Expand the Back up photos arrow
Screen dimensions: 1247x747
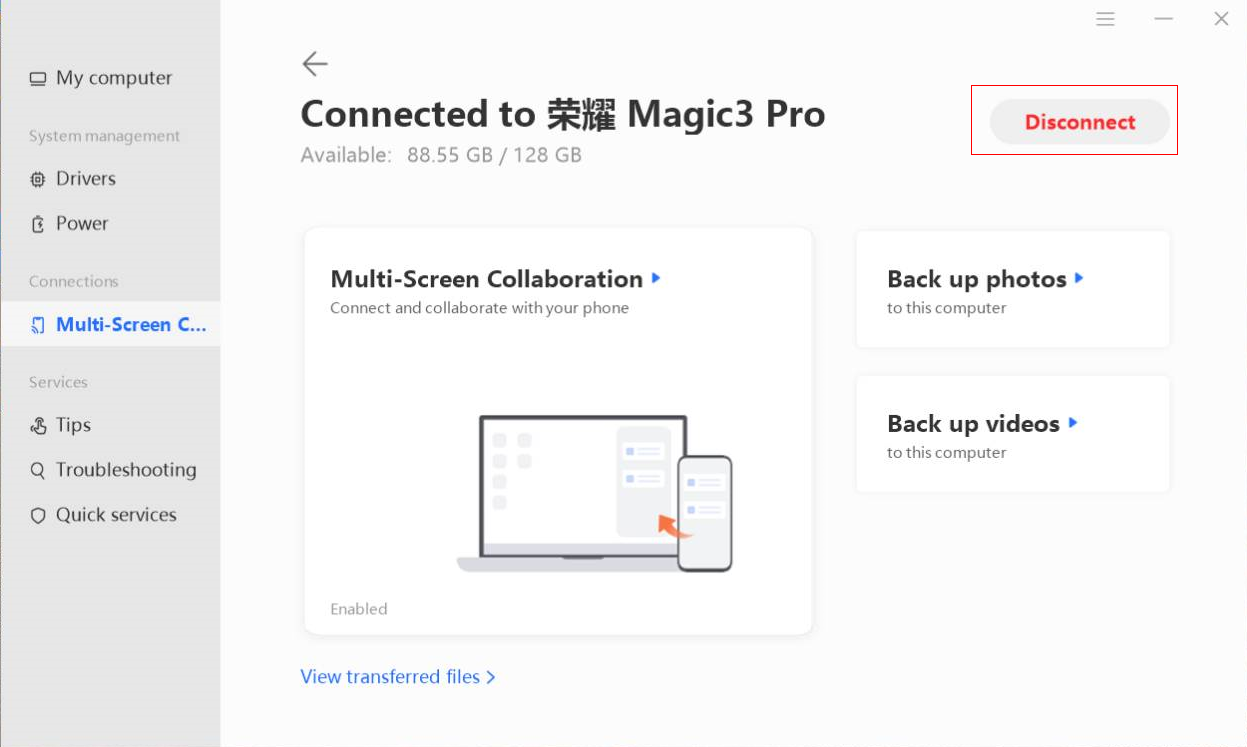[x=1079, y=278]
